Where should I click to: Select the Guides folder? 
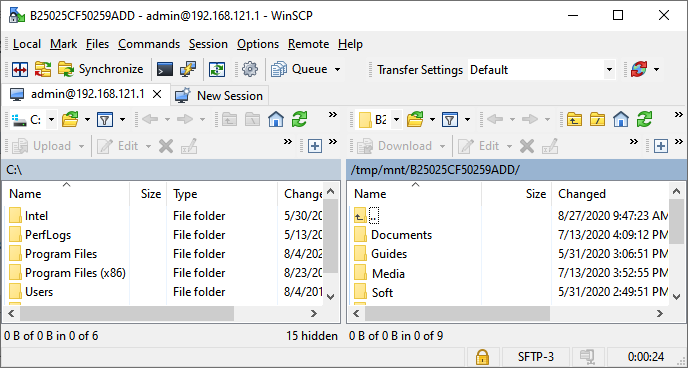click(380, 254)
